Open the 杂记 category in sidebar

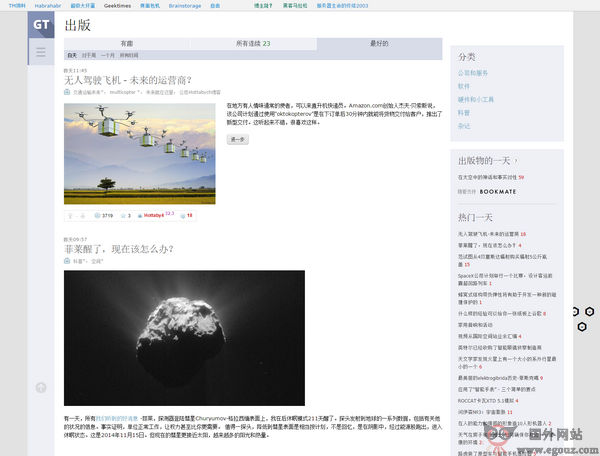tap(464, 126)
